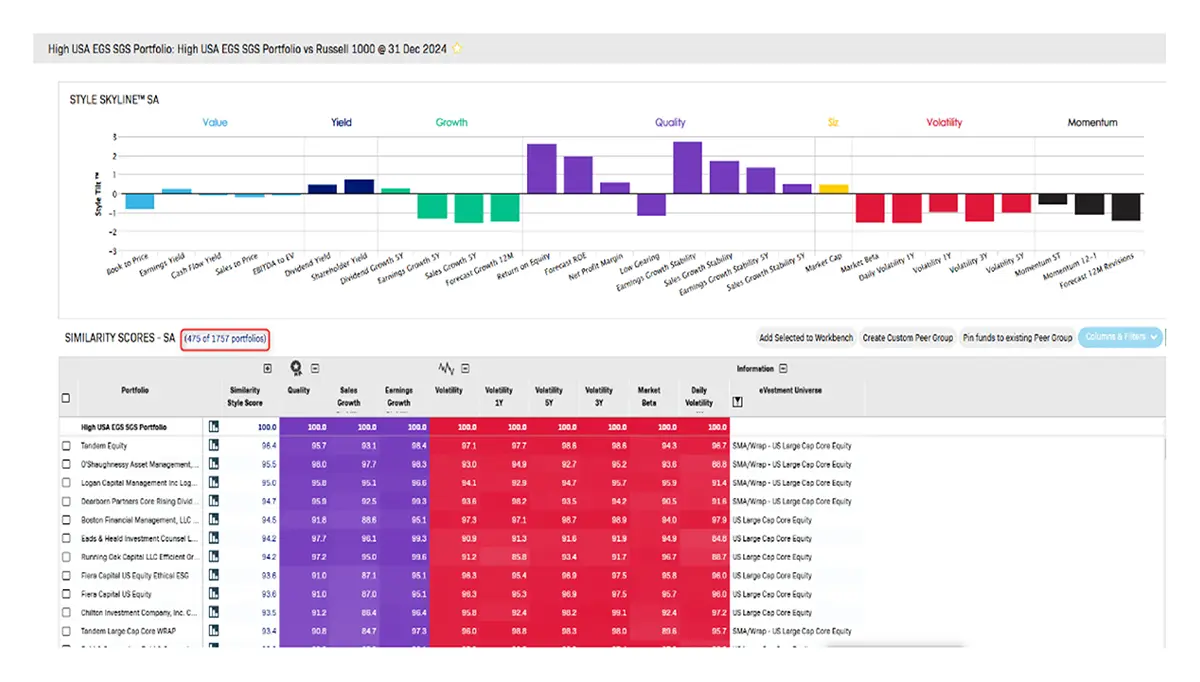Collapse the Information column group
The width and height of the screenshot is (1200, 682).
(x=783, y=369)
